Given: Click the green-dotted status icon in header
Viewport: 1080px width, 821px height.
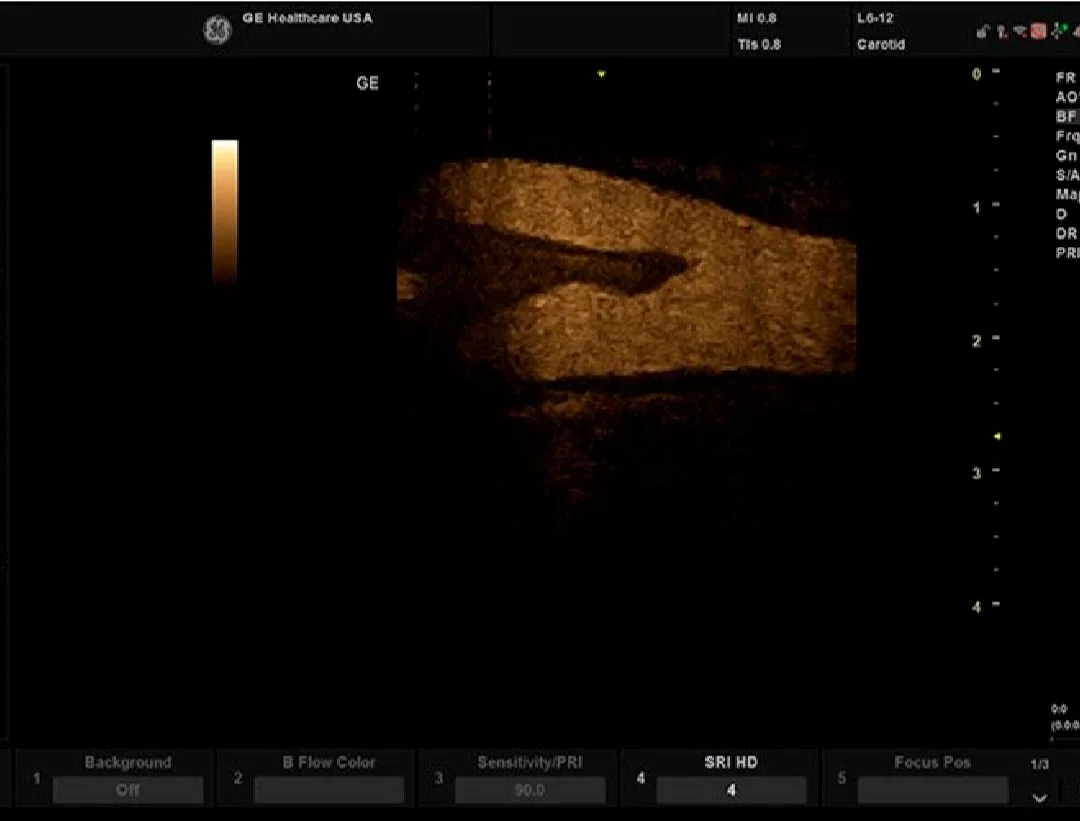Looking at the screenshot, I should [x=1059, y=30].
